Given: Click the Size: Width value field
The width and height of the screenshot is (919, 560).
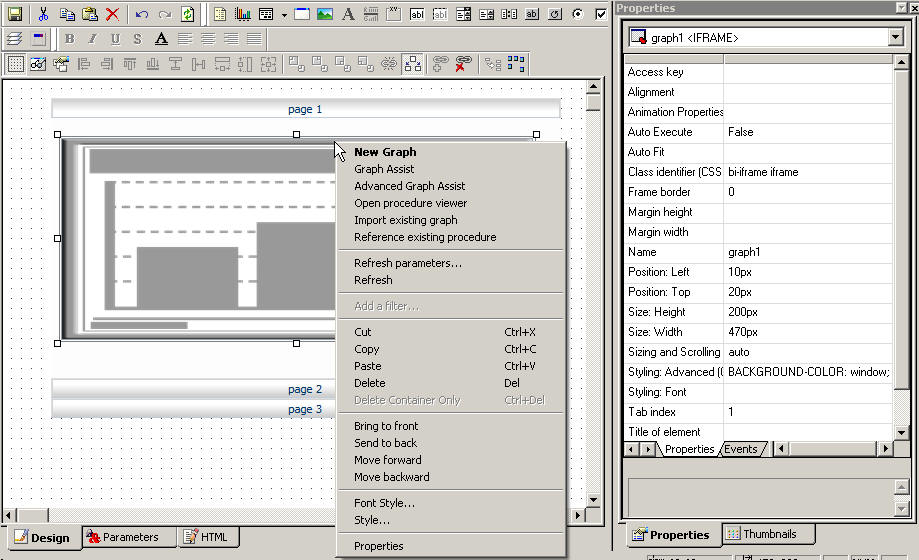Looking at the screenshot, I should (807, 332).
